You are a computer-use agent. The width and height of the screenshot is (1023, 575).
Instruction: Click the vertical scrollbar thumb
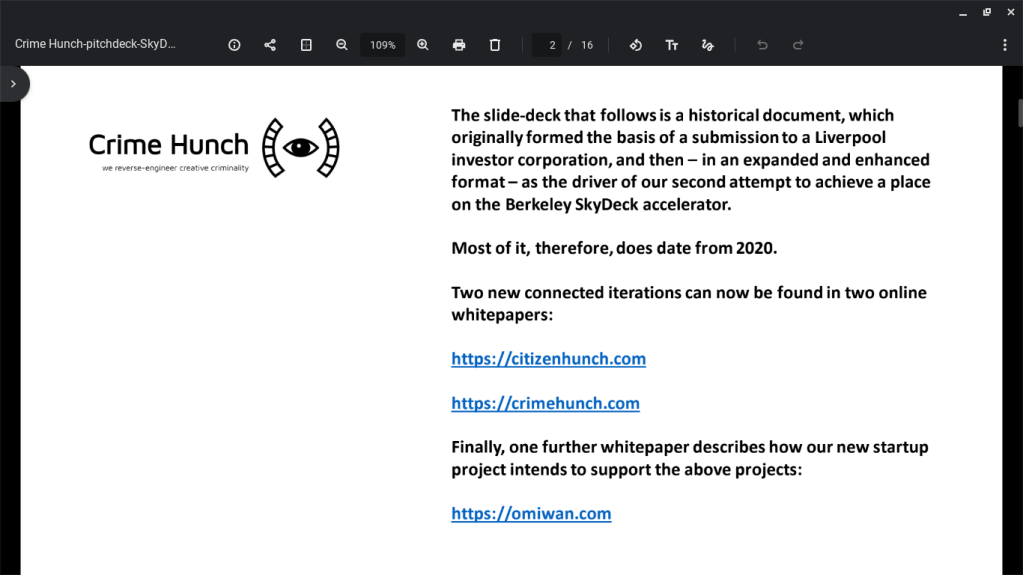pyautogui.click(x=1019, y=113)
